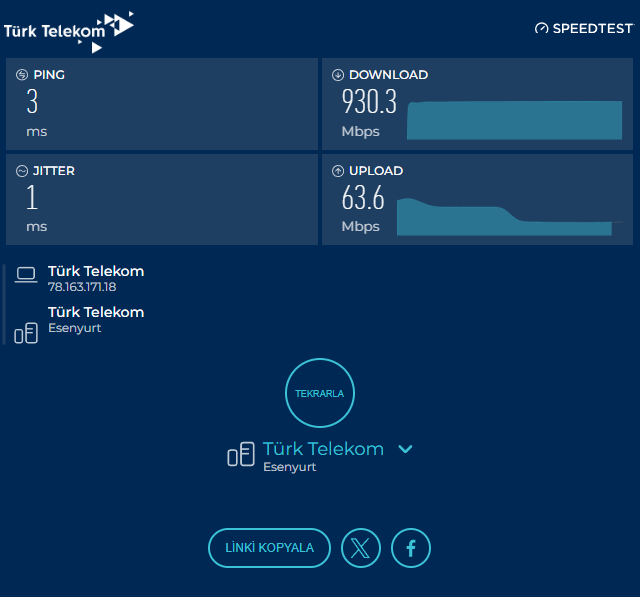Click the 63.6 upload value
The width and height of the screenshot is (640, 597).
pos(363,198)
